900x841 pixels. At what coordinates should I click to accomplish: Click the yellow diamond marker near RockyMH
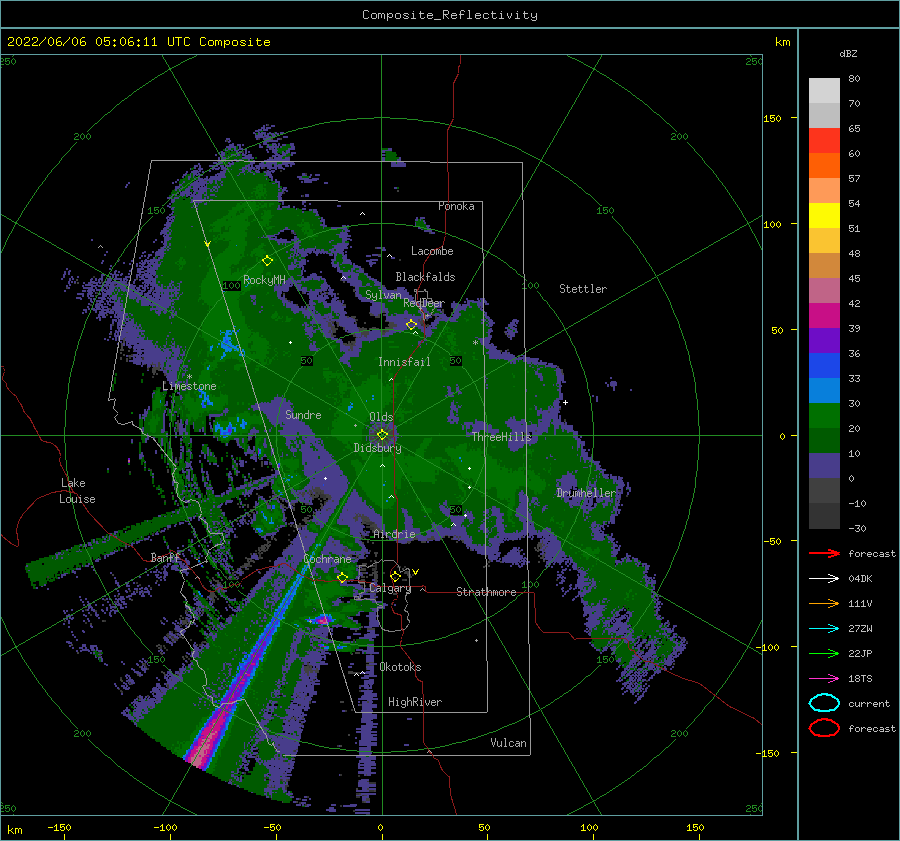267,261
